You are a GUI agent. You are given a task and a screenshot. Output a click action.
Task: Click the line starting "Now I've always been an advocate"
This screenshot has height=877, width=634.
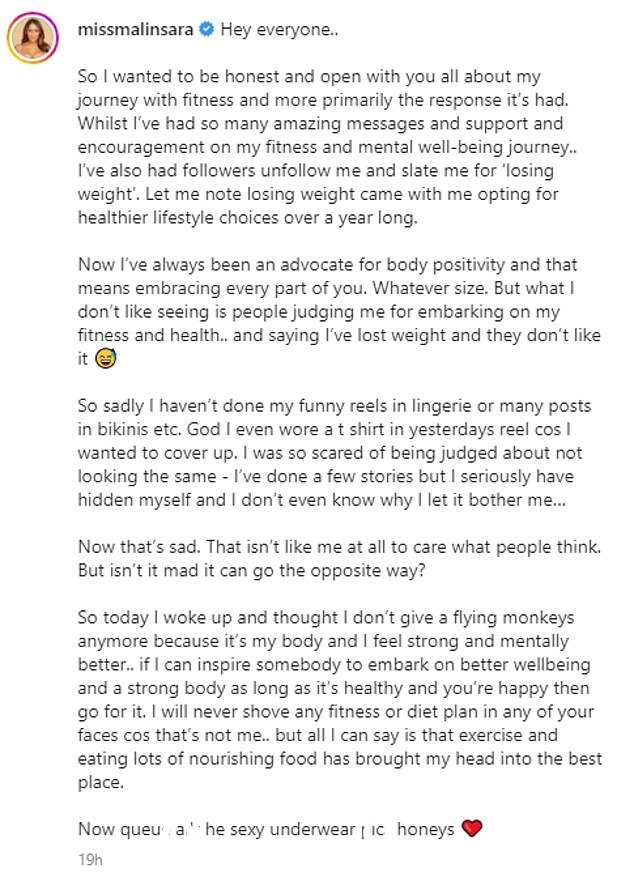coord(328,264)
